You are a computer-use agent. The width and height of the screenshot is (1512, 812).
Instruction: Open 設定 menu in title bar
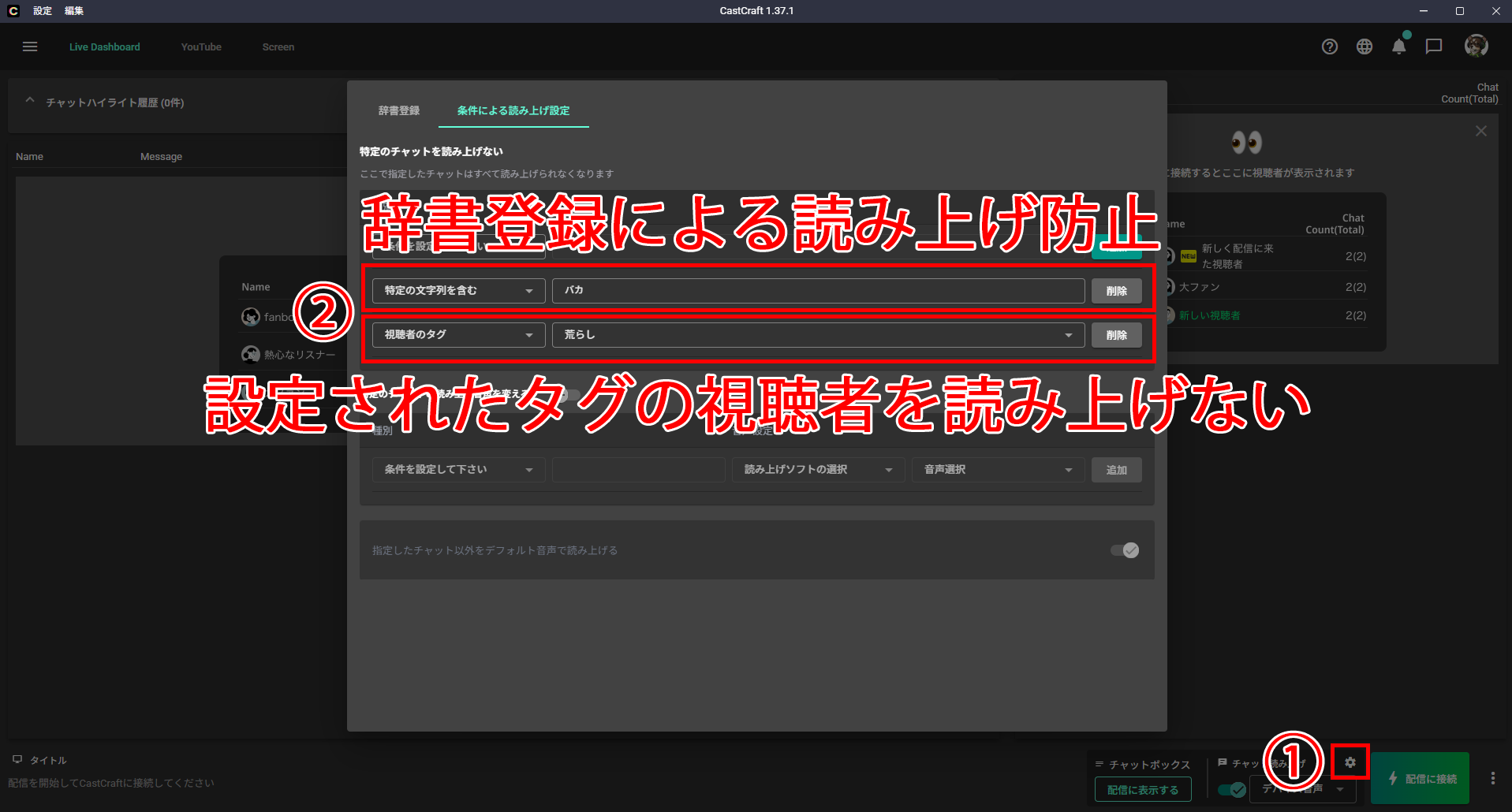pos(43,11)
